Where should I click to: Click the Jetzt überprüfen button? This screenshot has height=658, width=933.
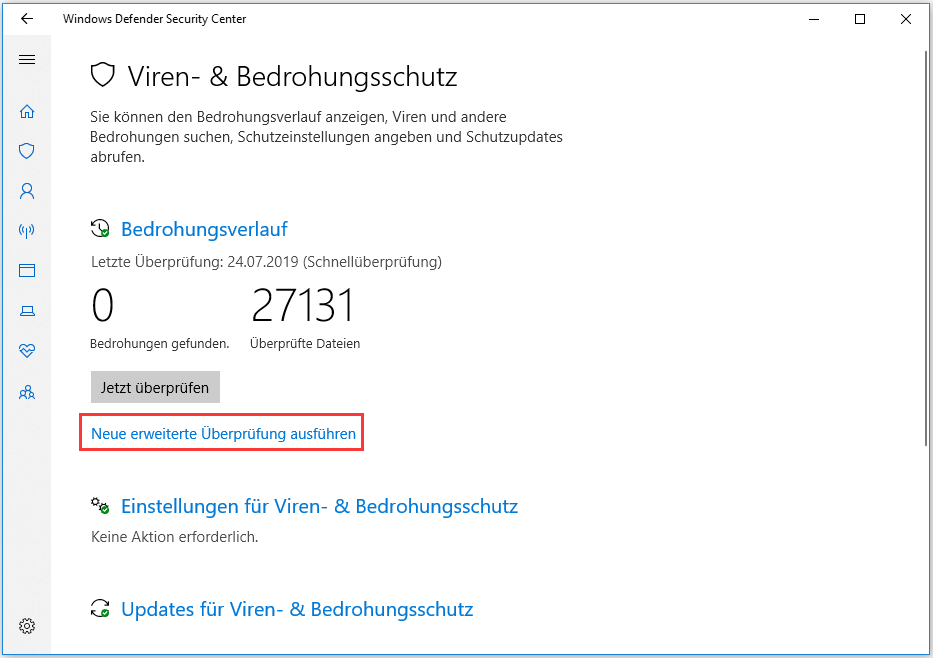tap(155, 387)
